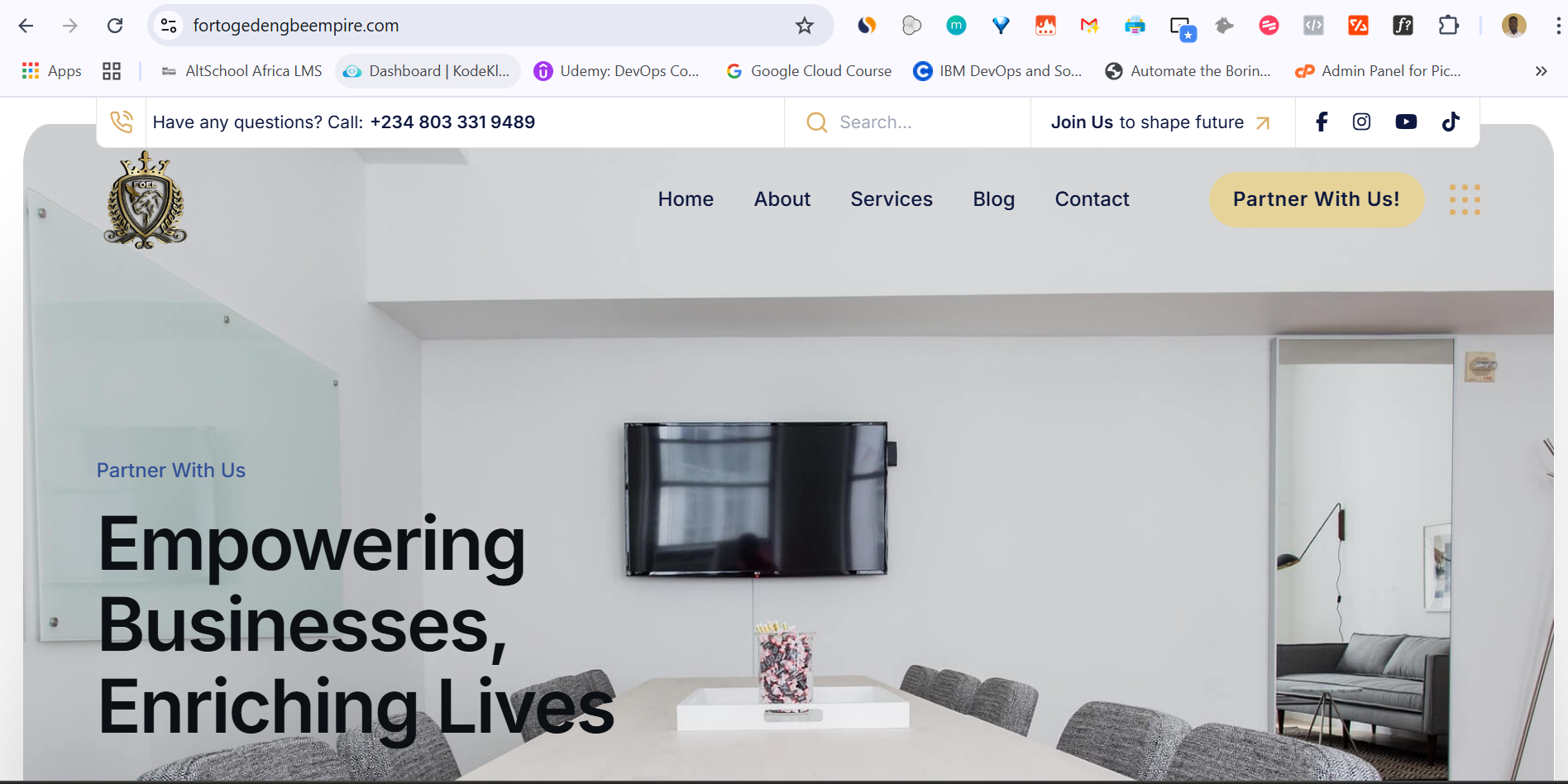The image size is (1568, 784).
Task: Open the TikTok social icon
Action: click(1451, 122)
